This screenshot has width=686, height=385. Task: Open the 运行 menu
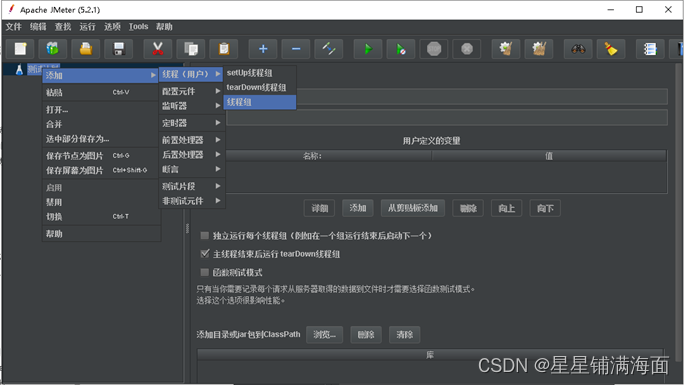click(x=87, y=27)
